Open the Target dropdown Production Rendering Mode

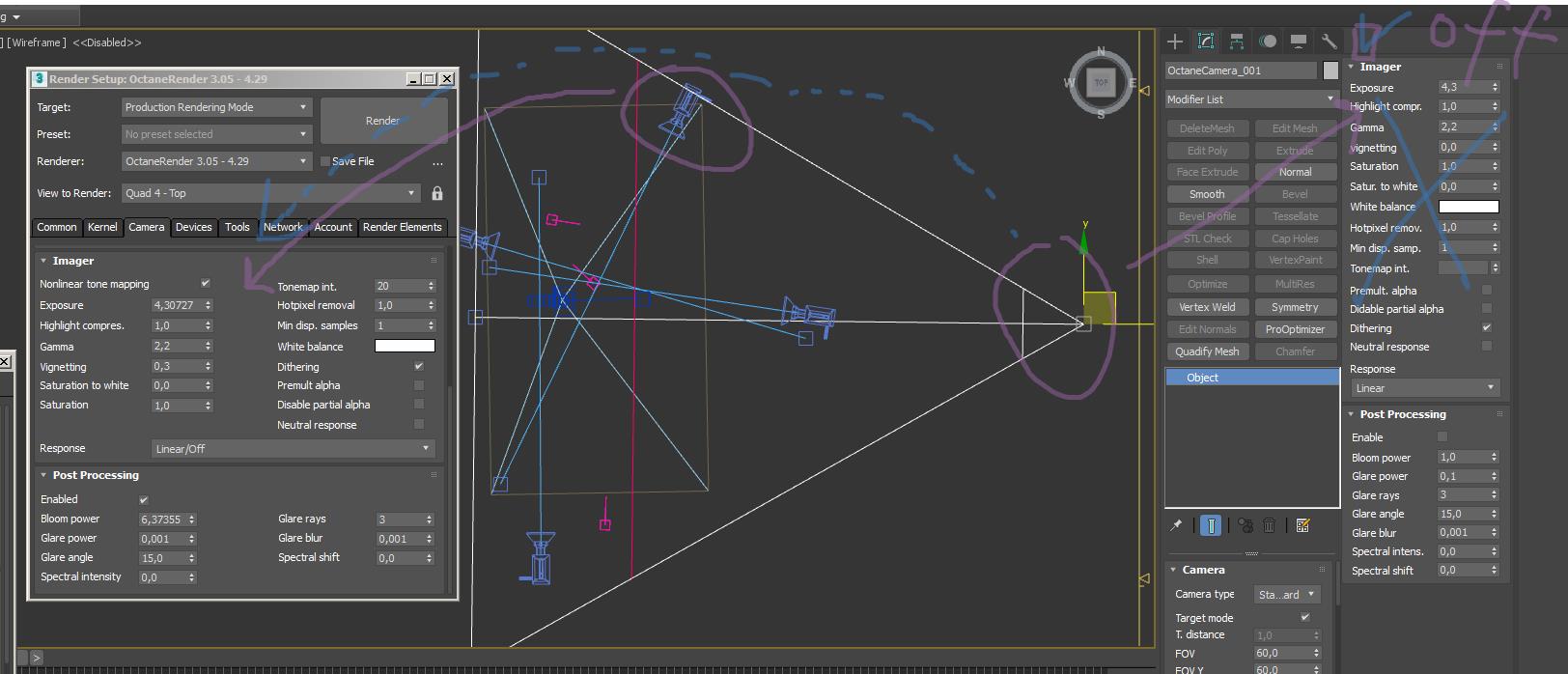click(x=216, y=107)
